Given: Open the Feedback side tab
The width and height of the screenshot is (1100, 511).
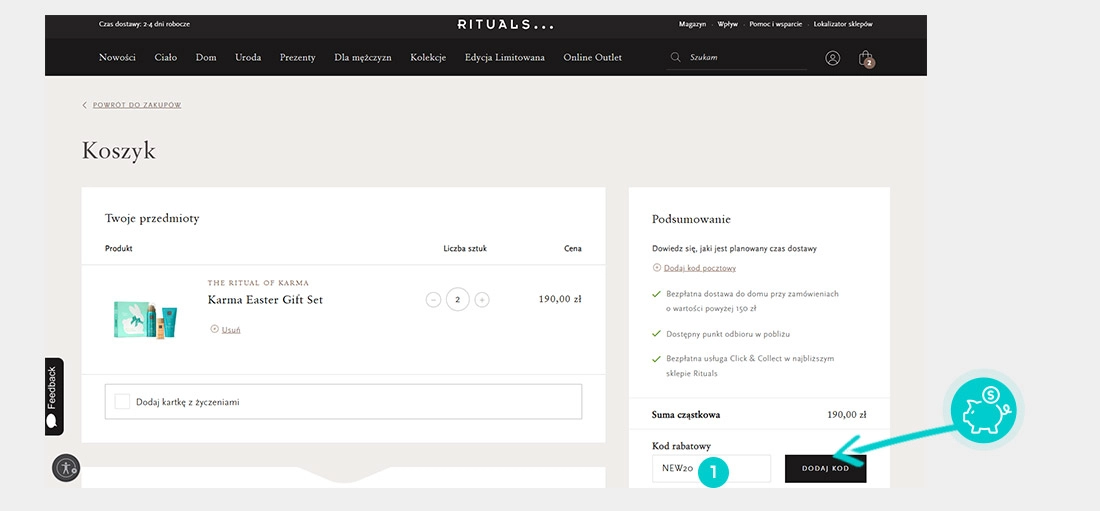Looking at the screenshot, I should coord(54,397).
